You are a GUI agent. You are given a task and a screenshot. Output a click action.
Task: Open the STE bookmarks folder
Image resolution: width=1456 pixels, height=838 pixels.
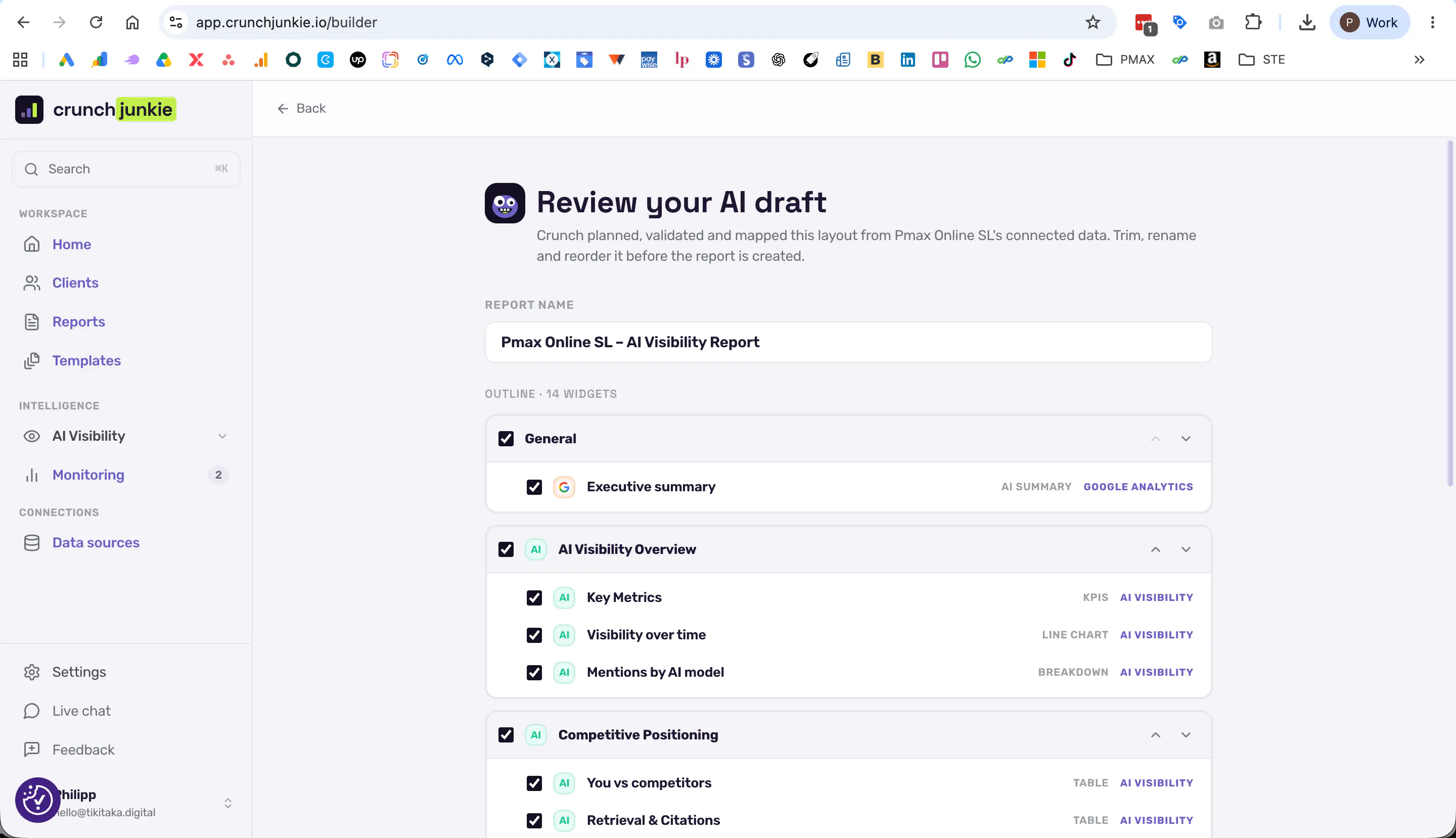click(x=1261, y=59)
